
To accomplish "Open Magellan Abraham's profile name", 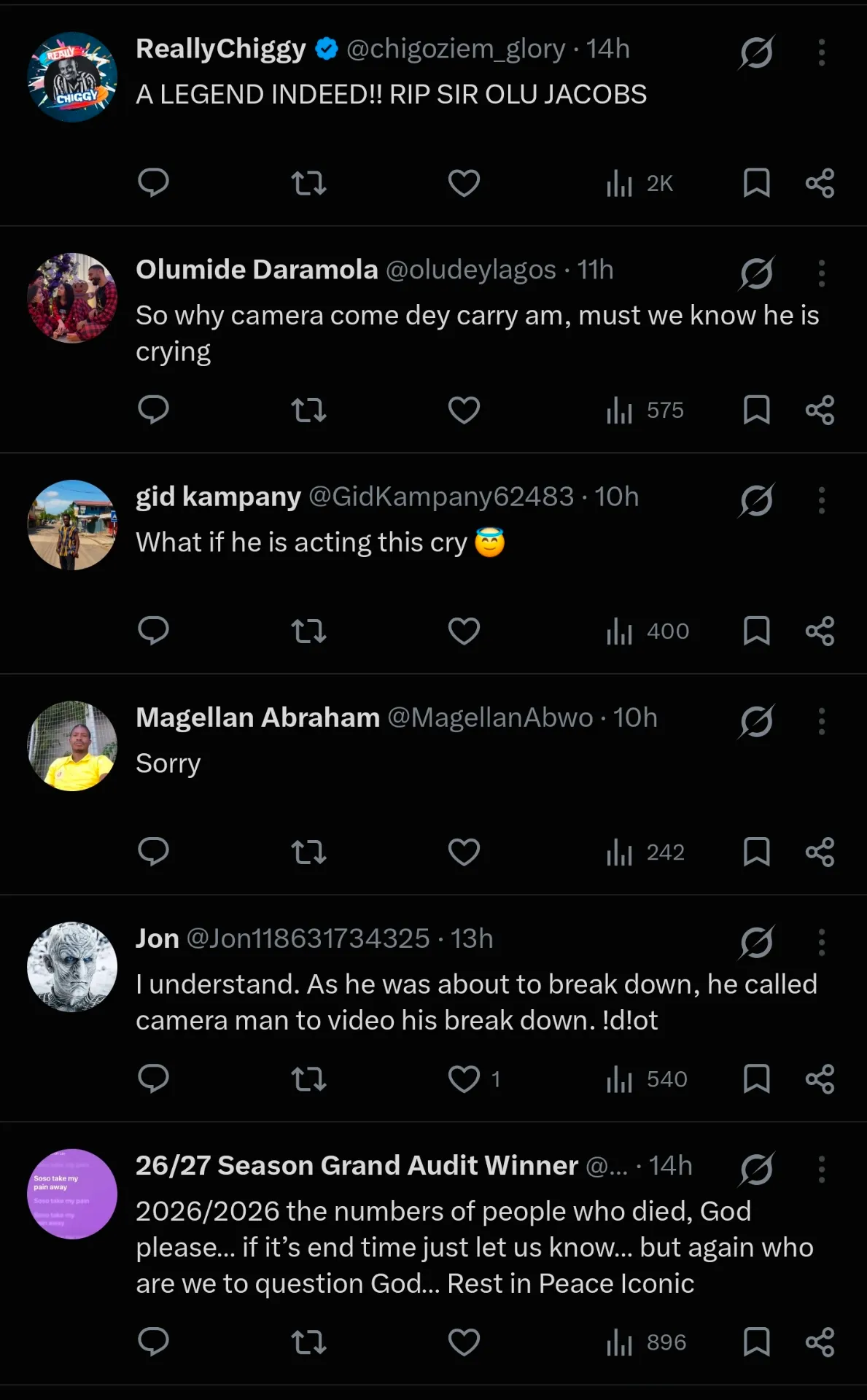I will 258,717.
